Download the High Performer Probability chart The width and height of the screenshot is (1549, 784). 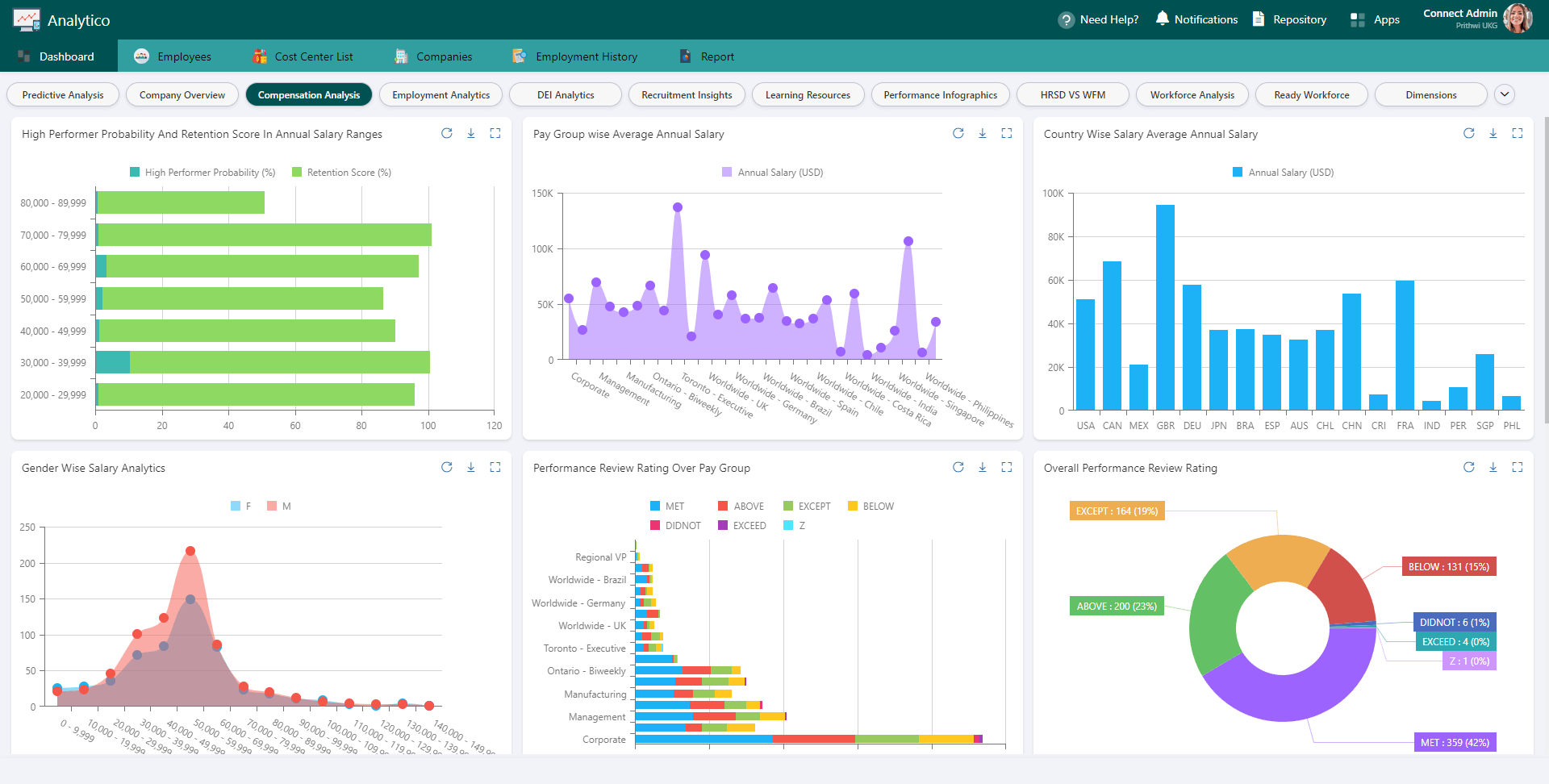471,133
